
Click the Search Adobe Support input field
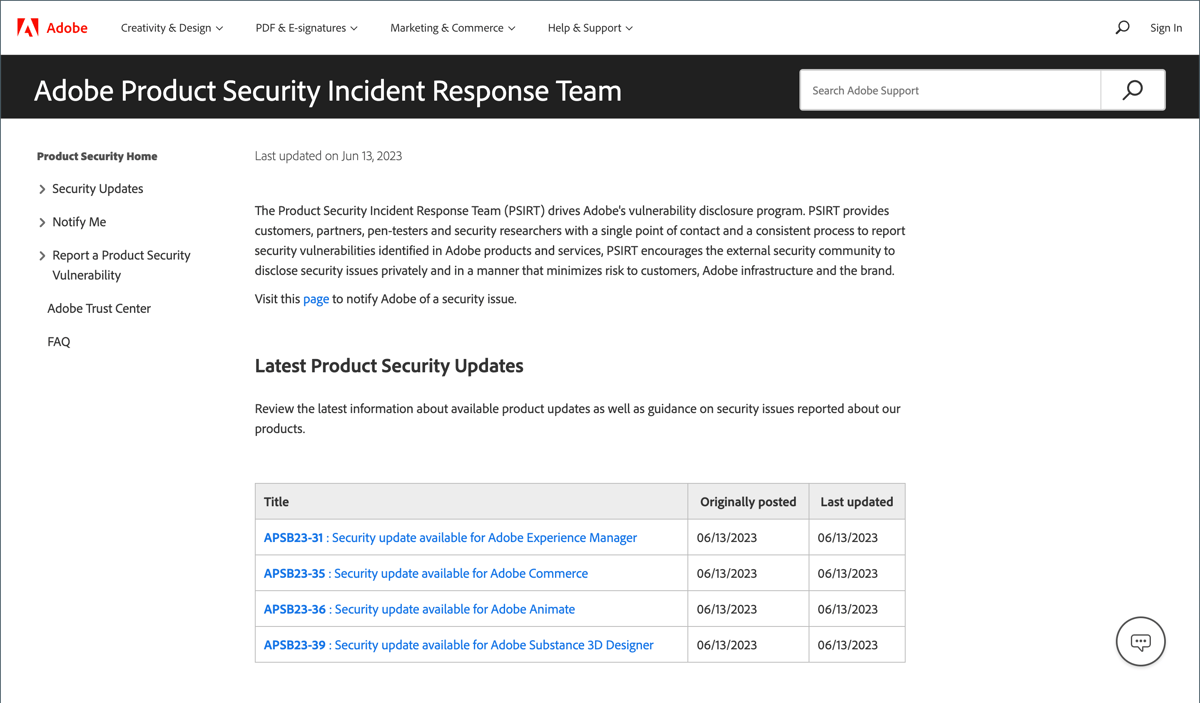pos(950,90)
